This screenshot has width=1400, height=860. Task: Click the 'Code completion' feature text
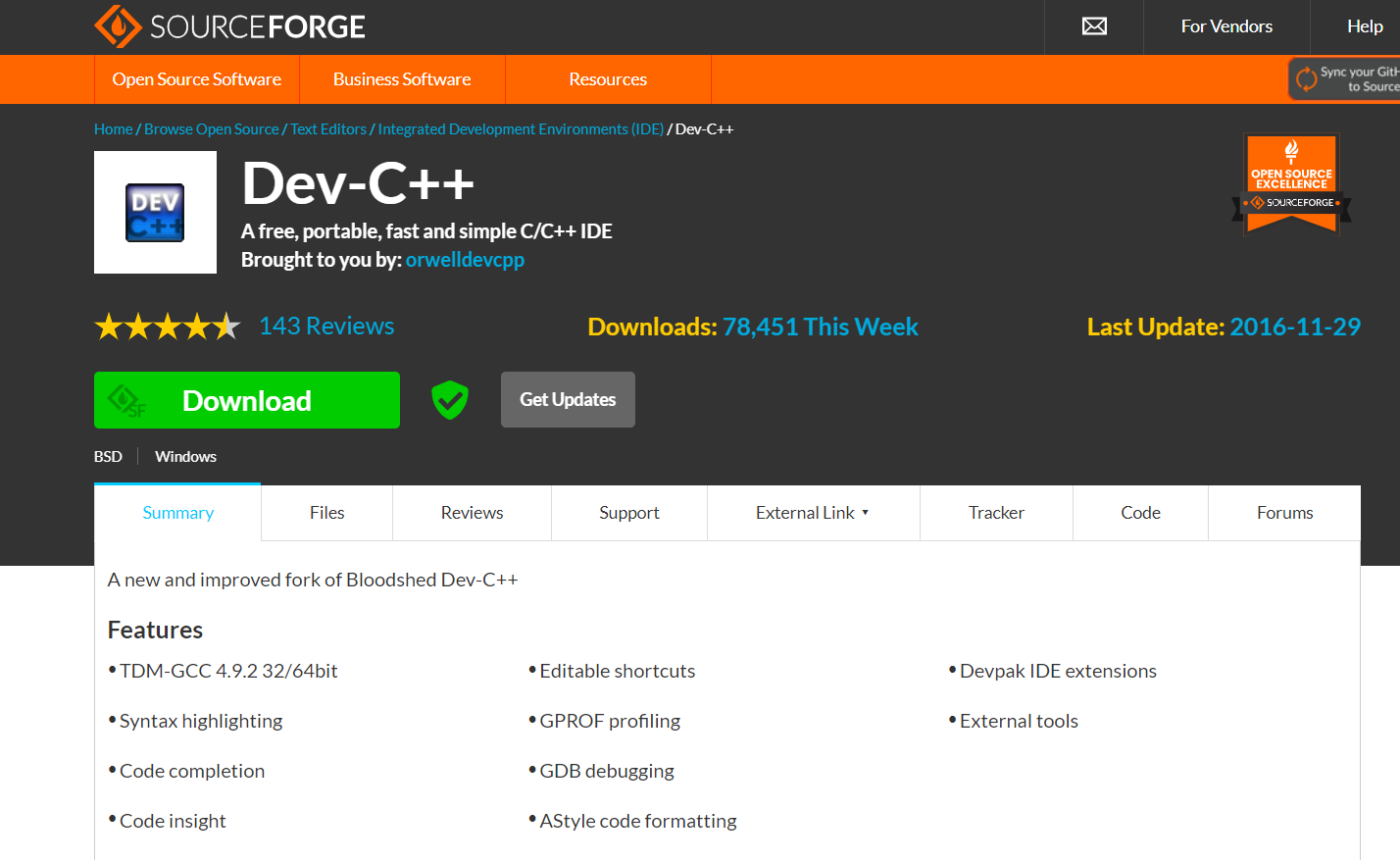(x=192, y=771)
